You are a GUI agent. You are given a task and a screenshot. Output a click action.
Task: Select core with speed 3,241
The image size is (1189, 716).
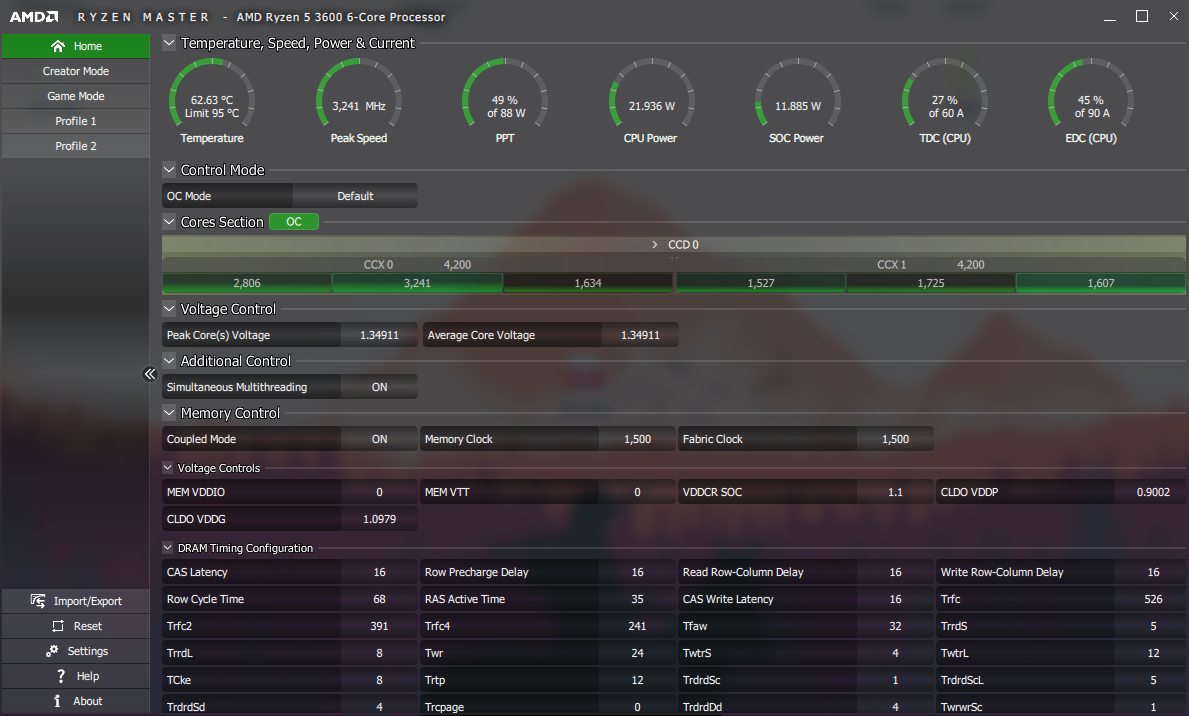pyautogui.click(x=417, y=283)
